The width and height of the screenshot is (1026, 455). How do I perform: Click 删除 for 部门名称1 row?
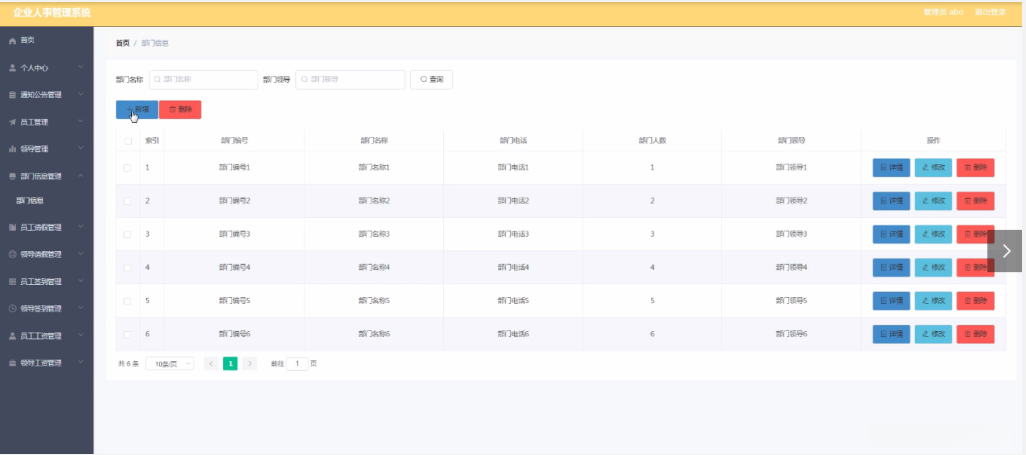(976, 168)
